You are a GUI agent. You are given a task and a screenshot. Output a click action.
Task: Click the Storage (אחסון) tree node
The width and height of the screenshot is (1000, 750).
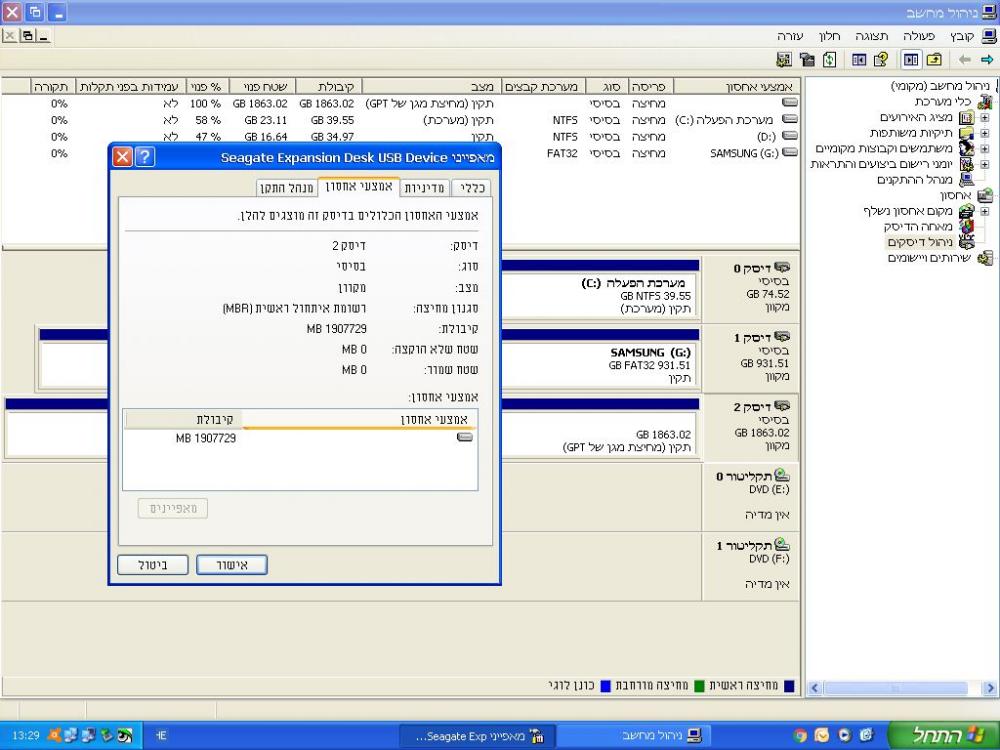(x=955, y=195)
